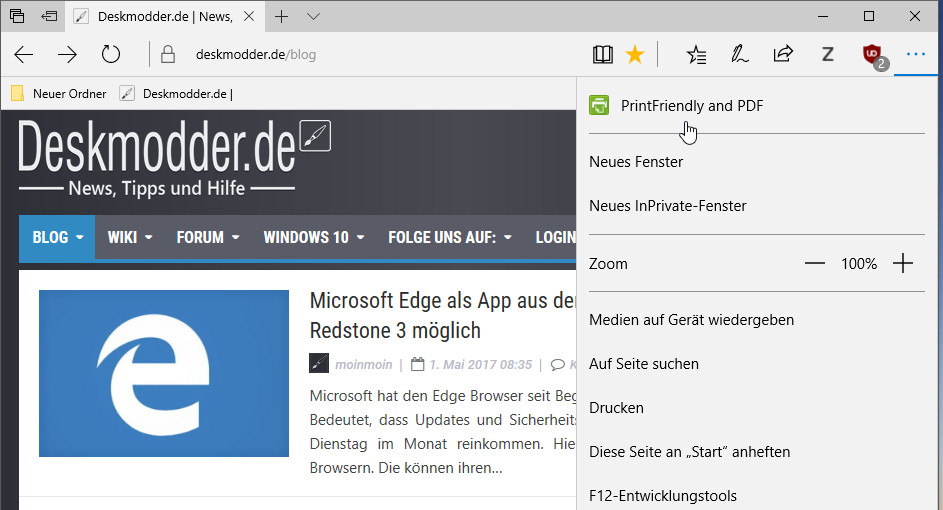Image resolution: width=943 pixels, height=510 pixels.
Task: Click the calendar icon beside article date
Action: point(417,364)
